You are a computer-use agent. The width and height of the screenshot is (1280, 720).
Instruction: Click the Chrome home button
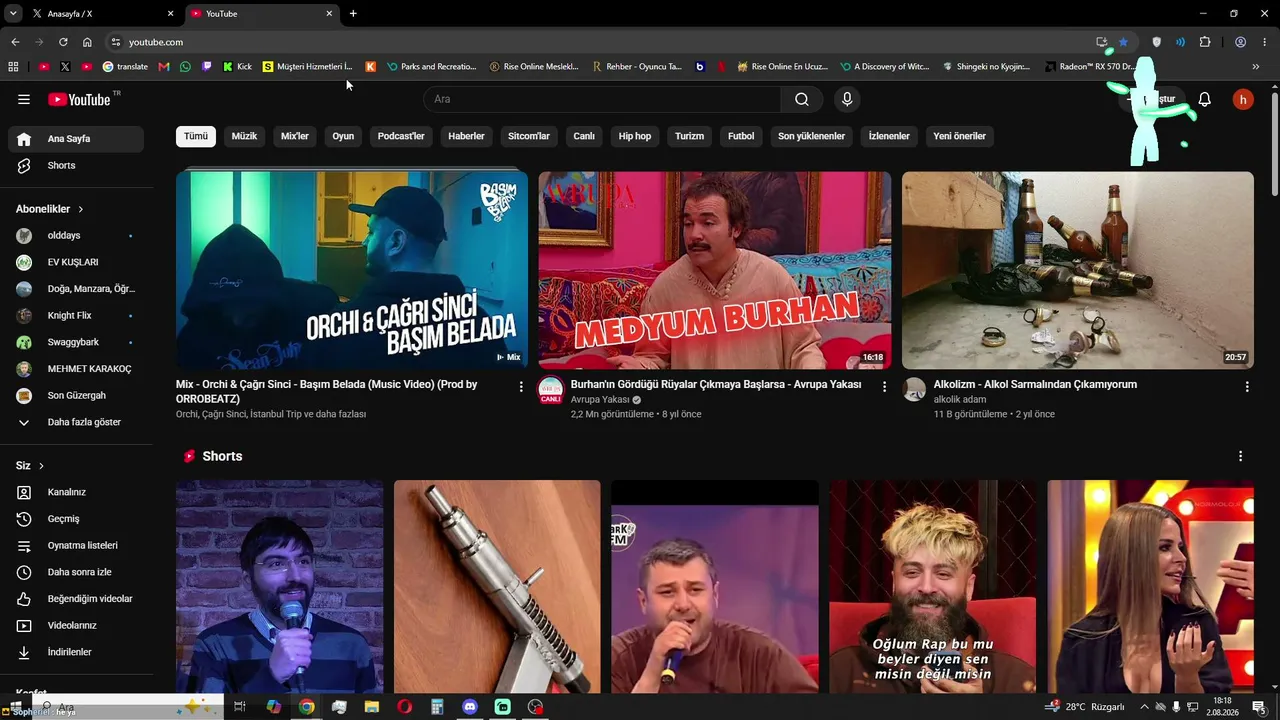coord(87,42)
